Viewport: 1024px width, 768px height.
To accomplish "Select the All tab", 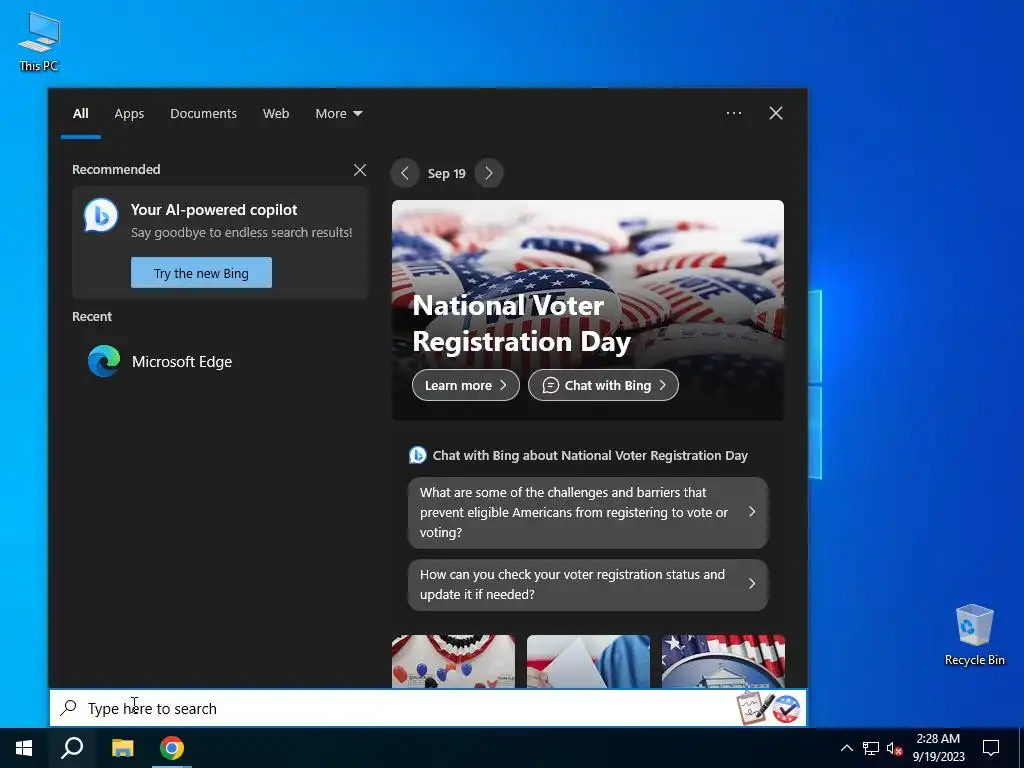I will 81,114.
